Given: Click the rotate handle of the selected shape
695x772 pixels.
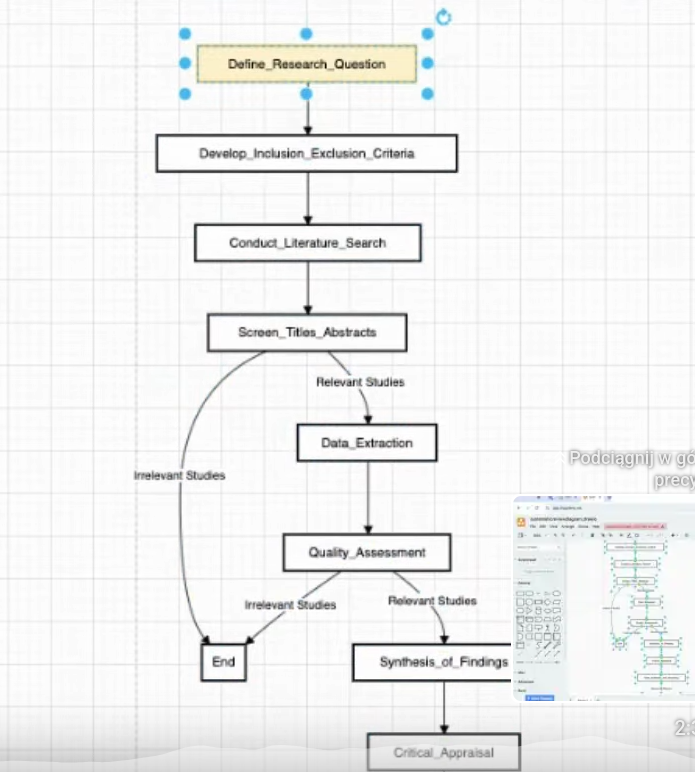Looking at the screenshot, I should 444,17.
